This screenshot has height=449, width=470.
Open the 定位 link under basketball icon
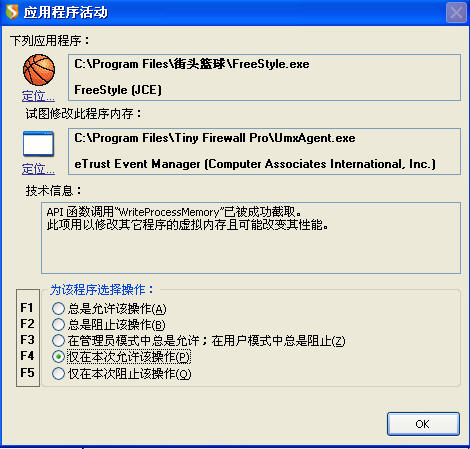click(38, 96)
